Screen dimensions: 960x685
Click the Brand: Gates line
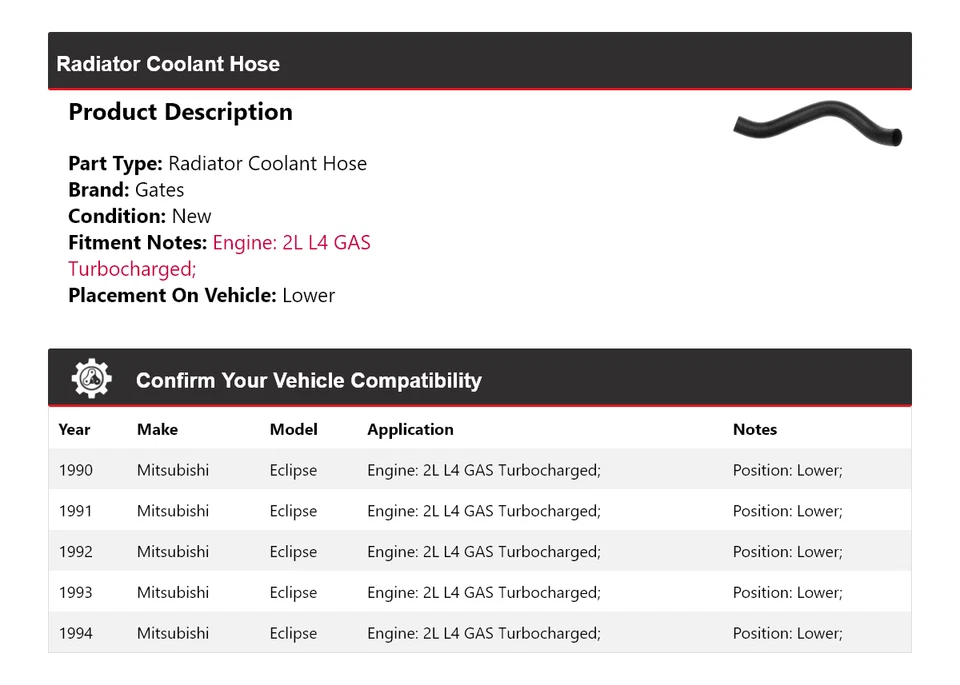tap(126, 190)
